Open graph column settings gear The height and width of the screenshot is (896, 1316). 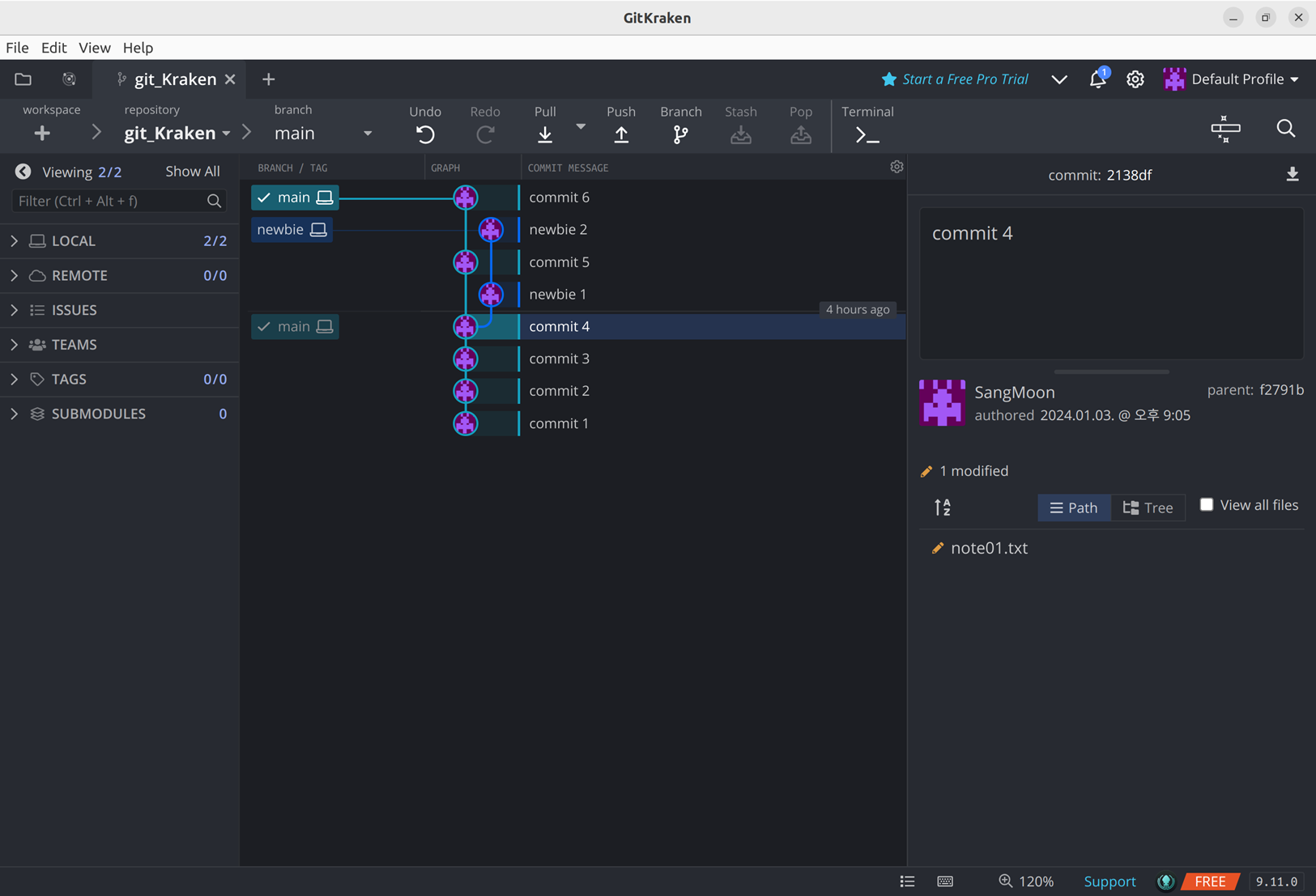[896, 167]
